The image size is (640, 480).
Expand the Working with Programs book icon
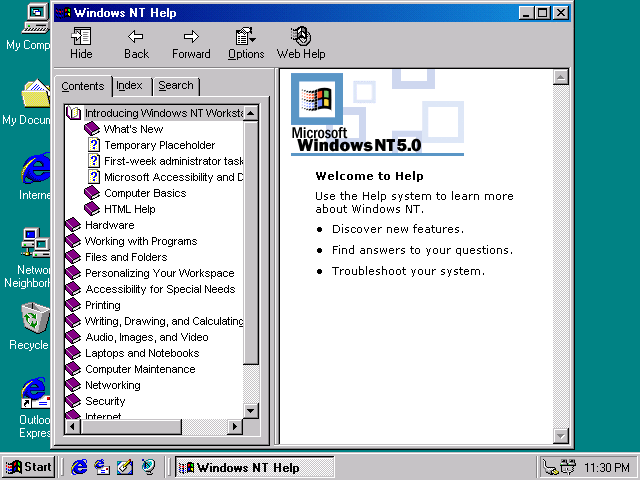point(73,241)
